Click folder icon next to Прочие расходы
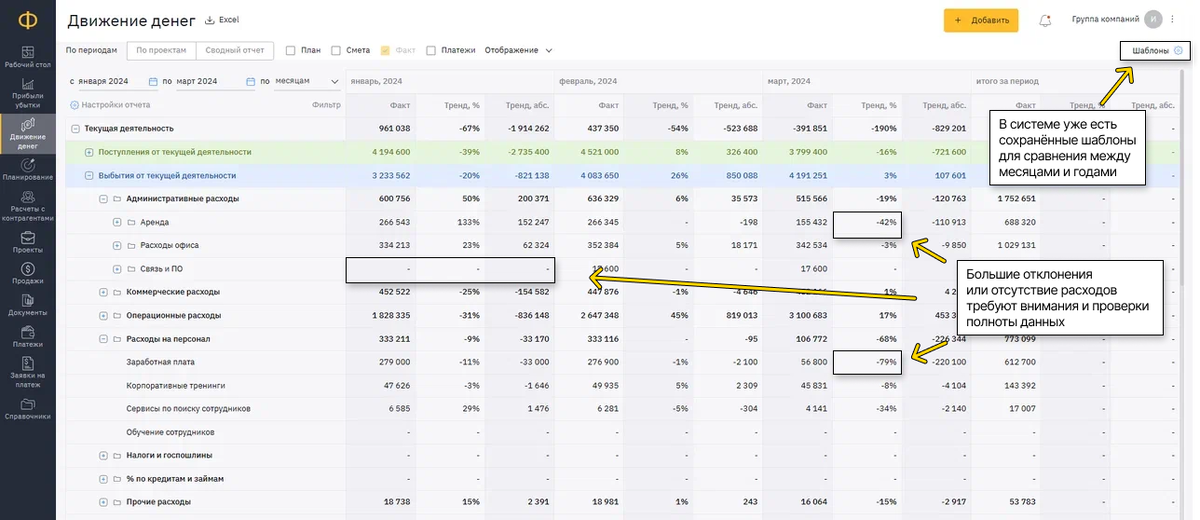 [x=117, y=502]
